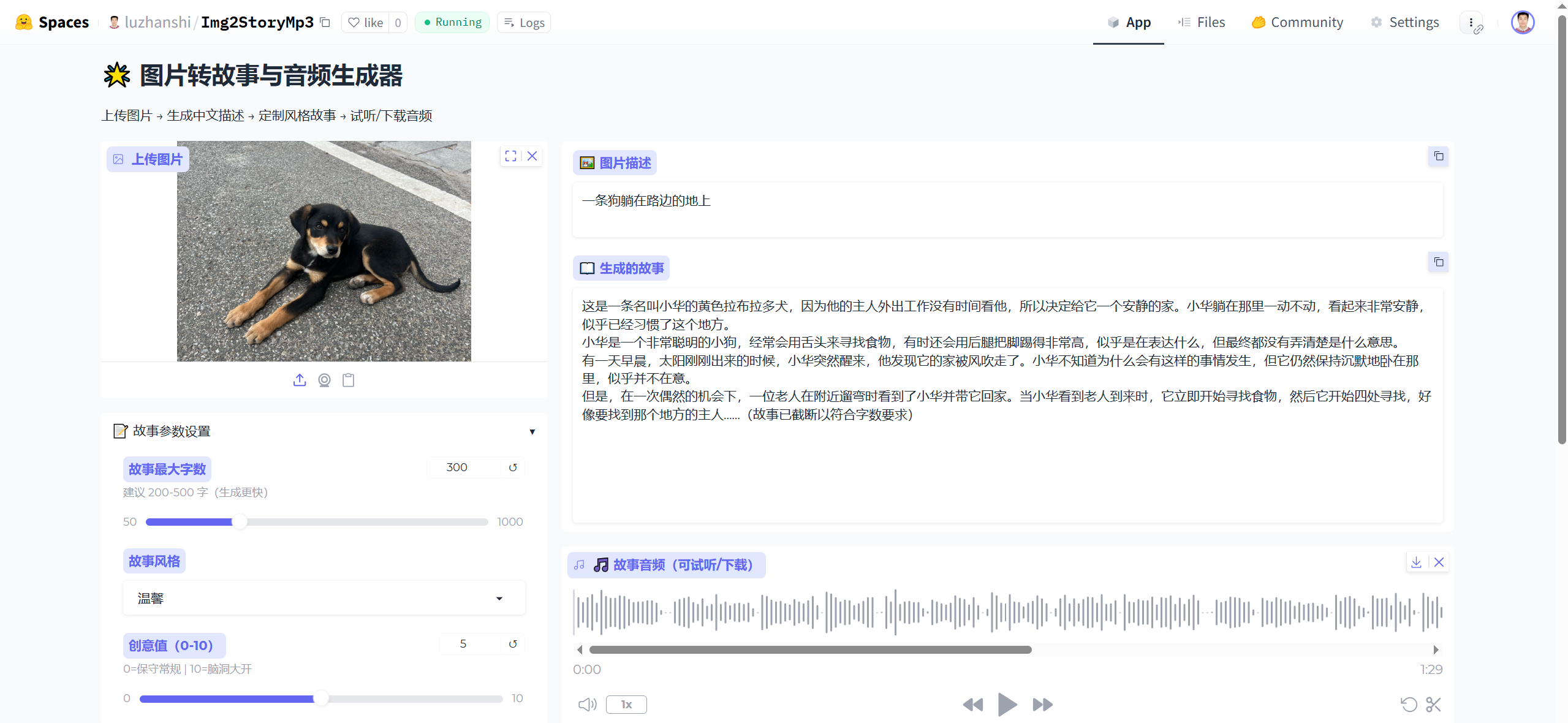
Task: Collapse the 故事参数设置 section
Action: [x=532, y=431]
